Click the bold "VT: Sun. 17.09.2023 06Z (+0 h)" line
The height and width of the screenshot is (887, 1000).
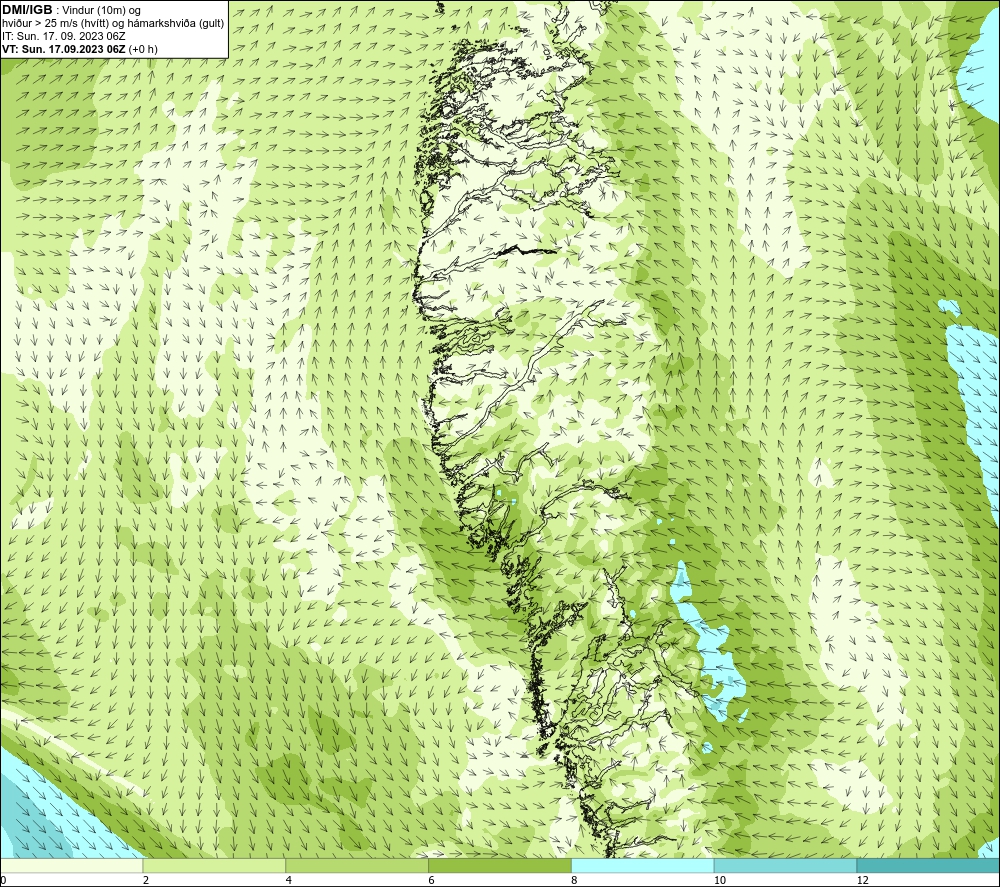pos(80,49)
